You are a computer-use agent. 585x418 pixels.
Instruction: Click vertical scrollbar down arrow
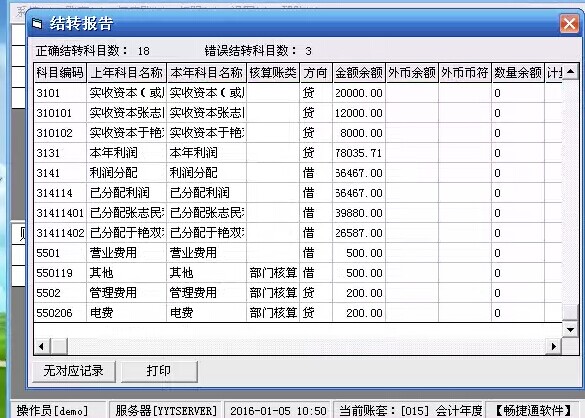[570, 330]
